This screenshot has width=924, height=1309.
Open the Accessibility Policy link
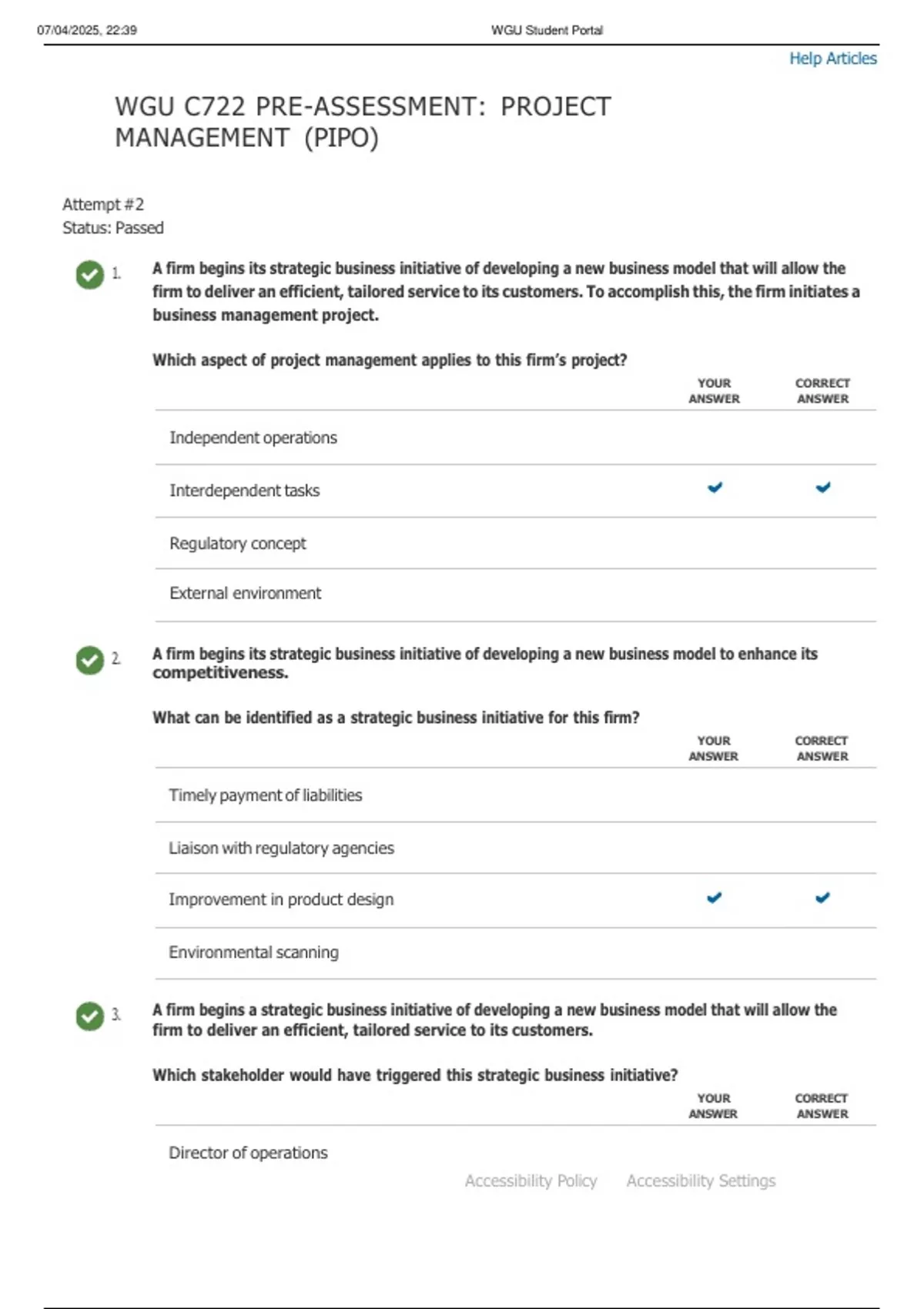(531, 1181)
